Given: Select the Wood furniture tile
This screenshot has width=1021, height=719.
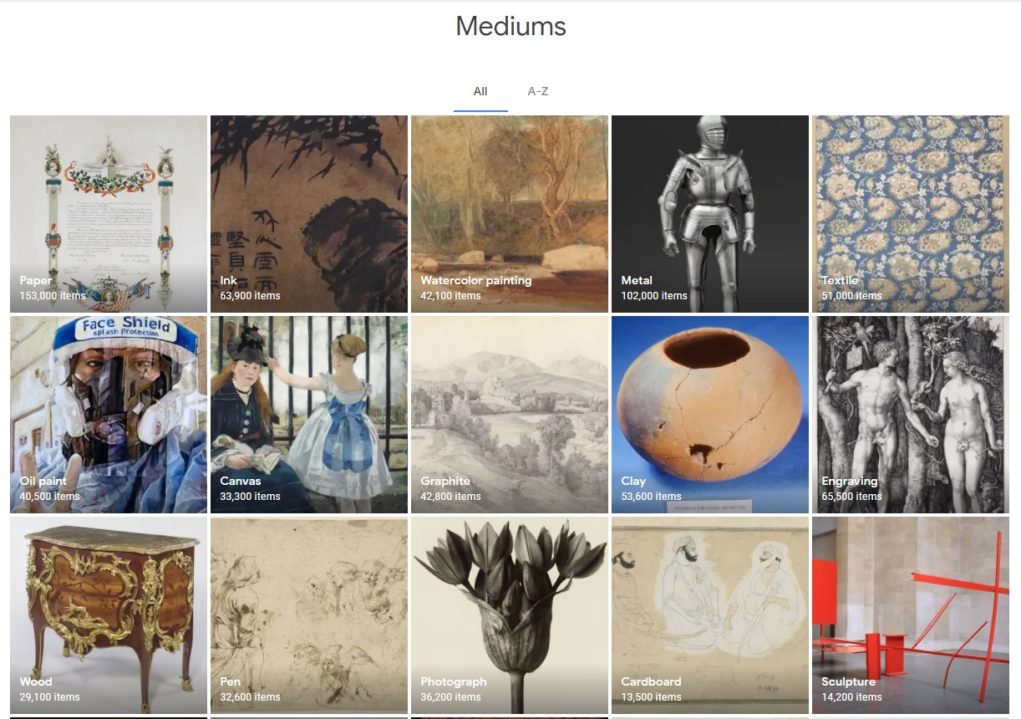Looking at the screenshot, I should click(x=108, y=615).
